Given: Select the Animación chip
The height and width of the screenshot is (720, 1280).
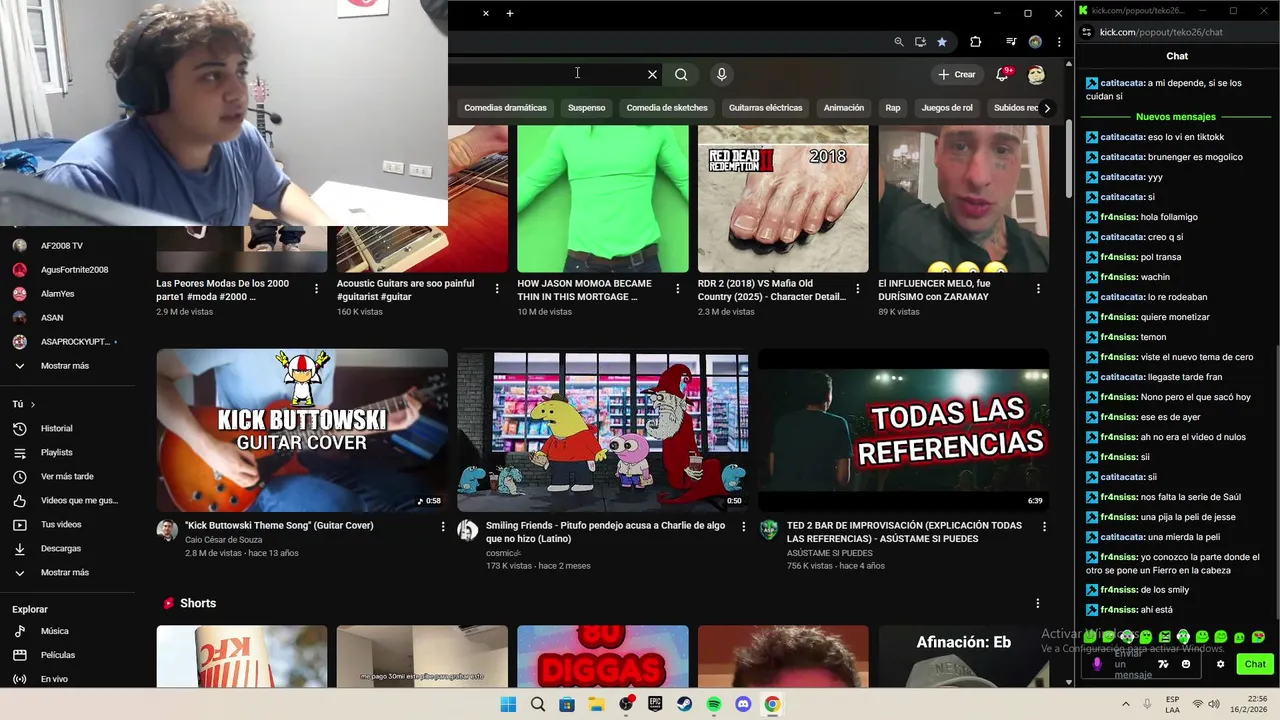Looking at the screenshot, I should [843, 108].
